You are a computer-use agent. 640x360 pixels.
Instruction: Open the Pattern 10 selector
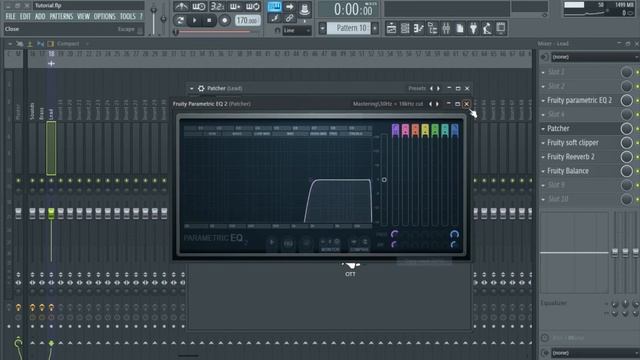click(349, 28)
